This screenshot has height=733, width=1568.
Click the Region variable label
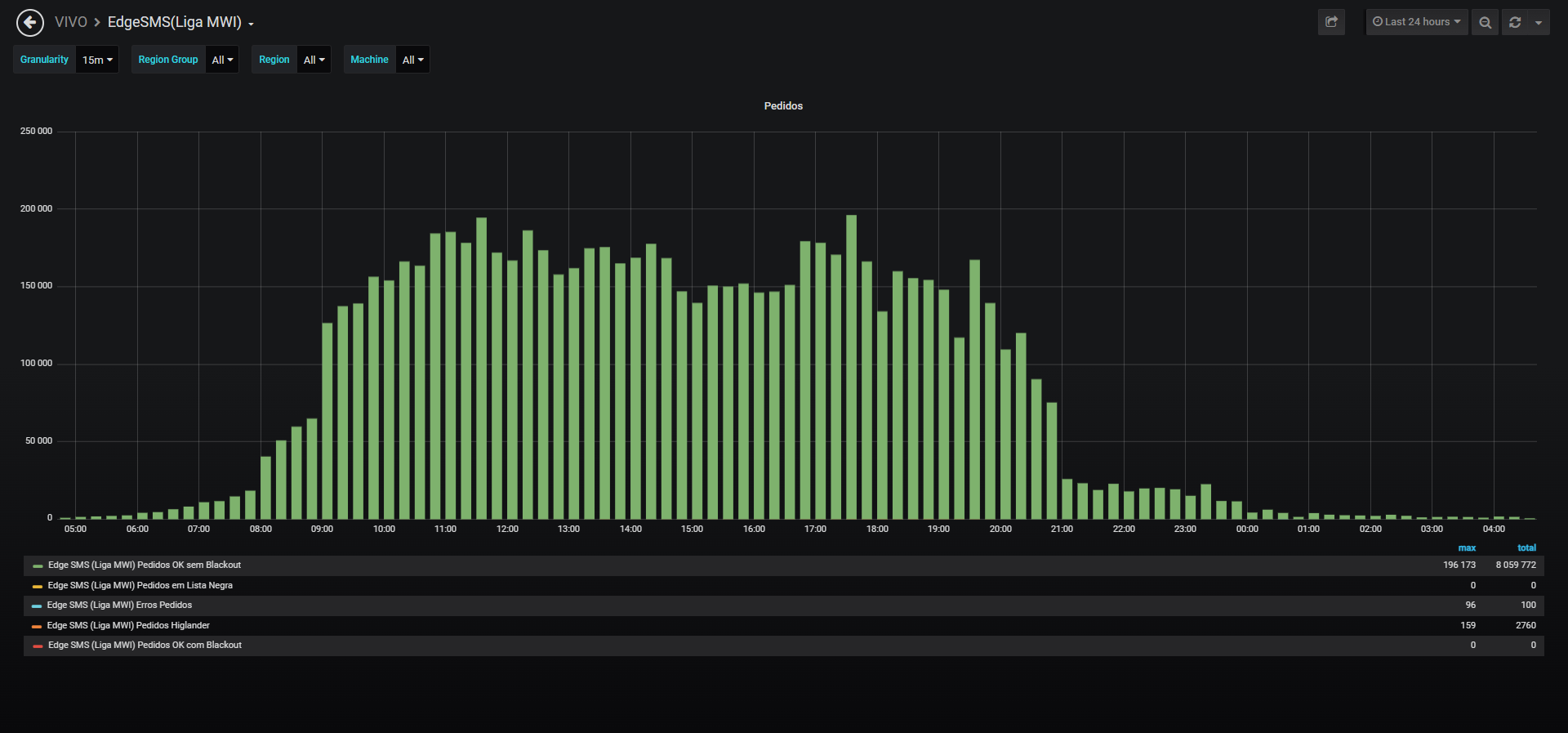tap(274, 60)
